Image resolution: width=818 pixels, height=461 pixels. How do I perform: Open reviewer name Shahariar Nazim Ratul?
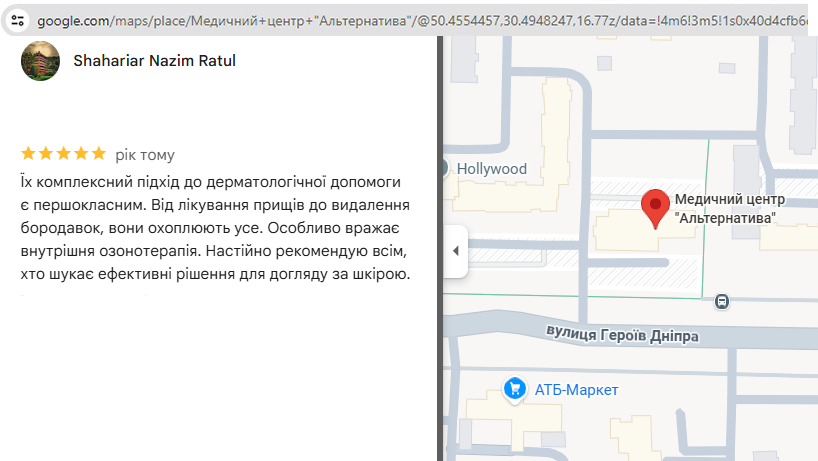point(155,61)
